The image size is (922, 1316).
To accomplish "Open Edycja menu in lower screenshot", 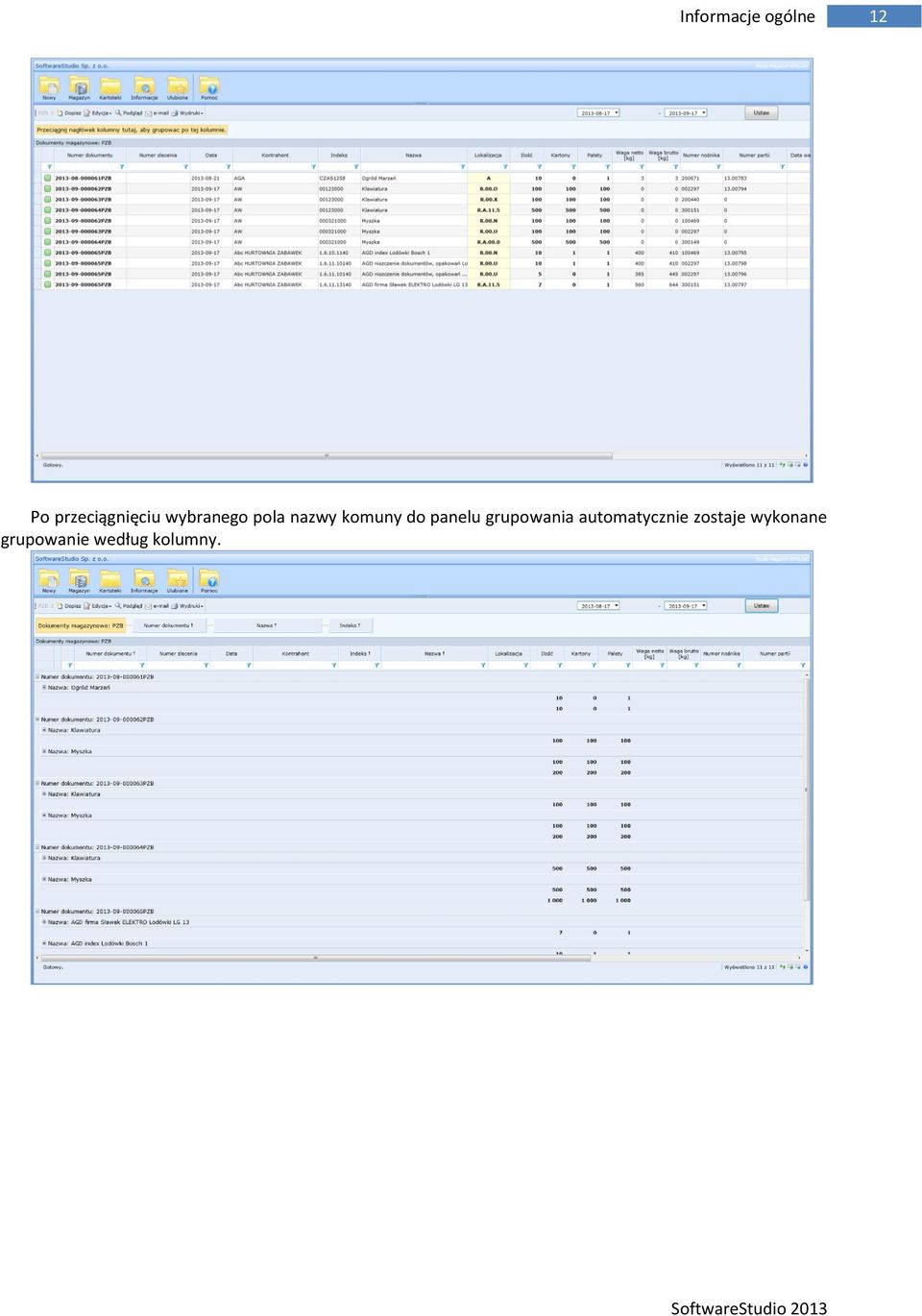I will [99, 606].
